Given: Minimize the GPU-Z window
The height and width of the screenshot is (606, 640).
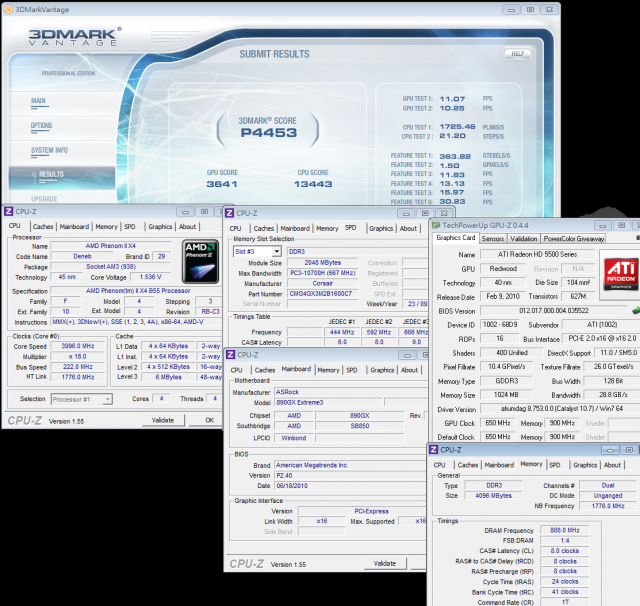Looking at the screenshot, I should pyautogui.click(x=602, y=225).
